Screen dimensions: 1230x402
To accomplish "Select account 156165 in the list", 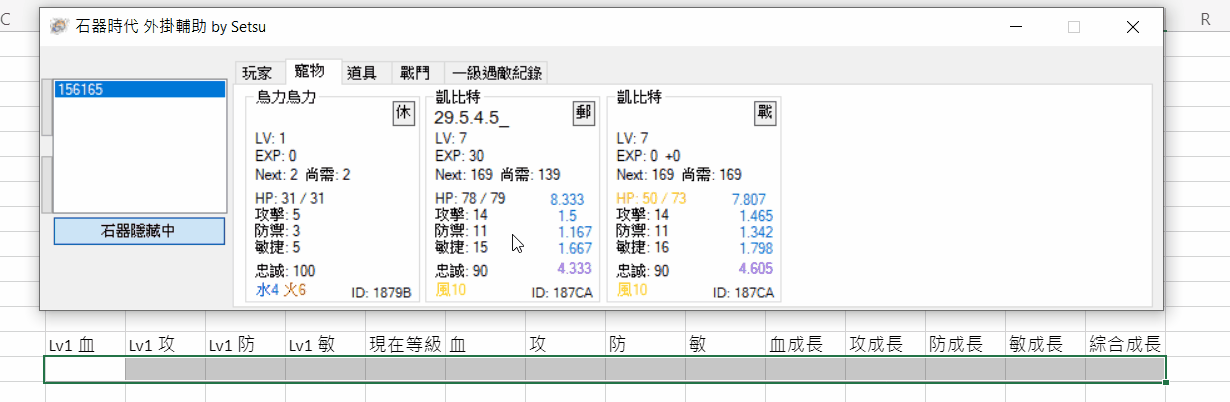I will [x=140, y=89].
